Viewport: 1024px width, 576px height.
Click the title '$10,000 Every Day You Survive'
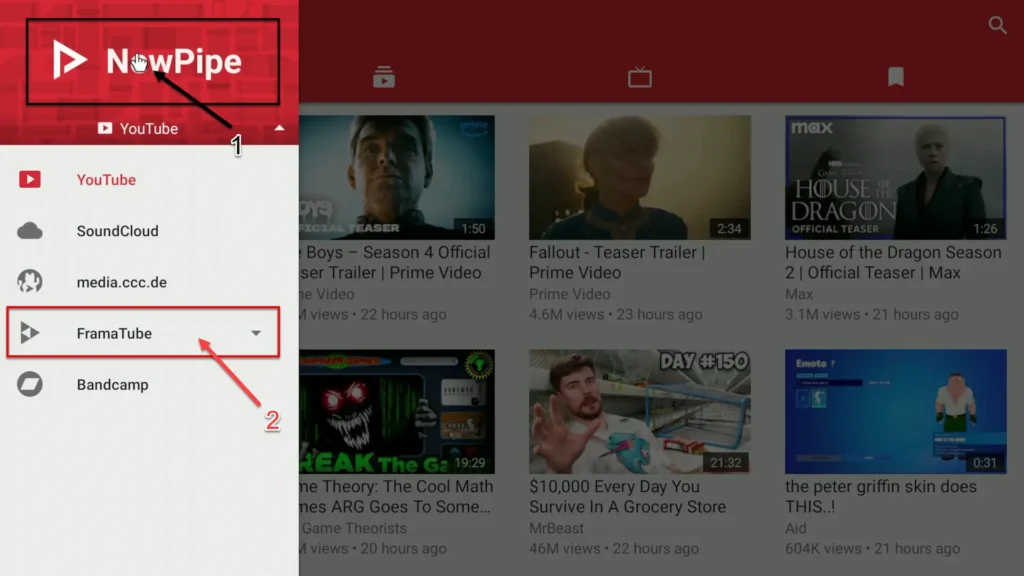(628, 496)
